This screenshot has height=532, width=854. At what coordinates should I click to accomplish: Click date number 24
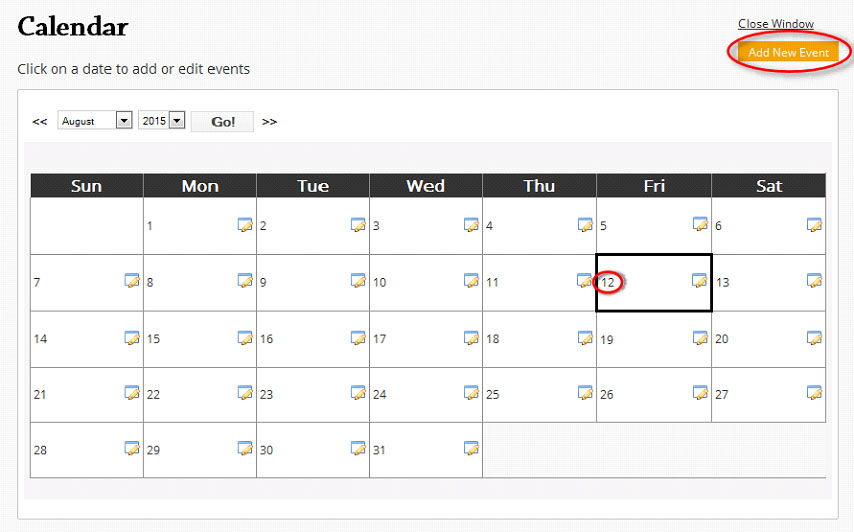coord(380,394)
